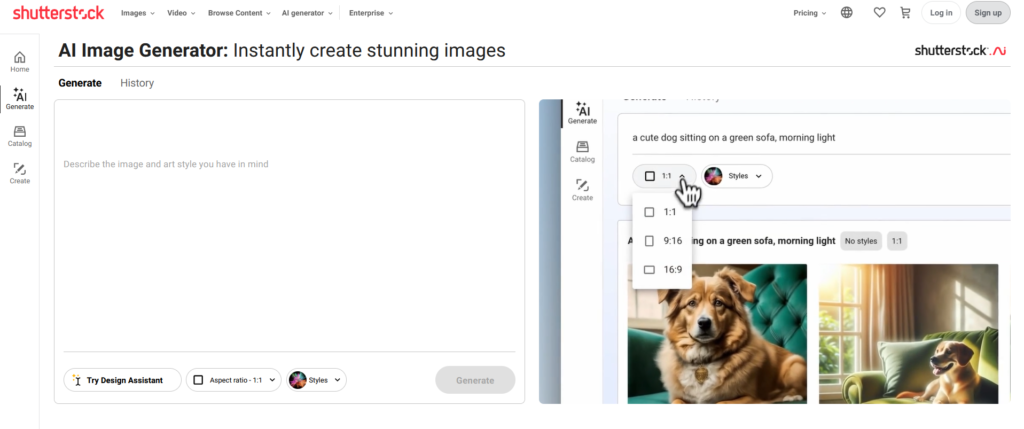Open the AI generator menu

pyautogui.click(x=307, y=13)
